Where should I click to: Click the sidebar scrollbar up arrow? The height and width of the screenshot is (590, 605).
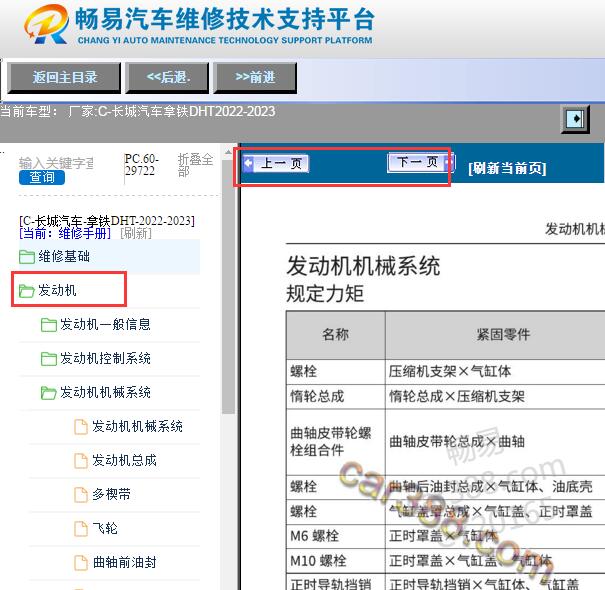(228, 152)
